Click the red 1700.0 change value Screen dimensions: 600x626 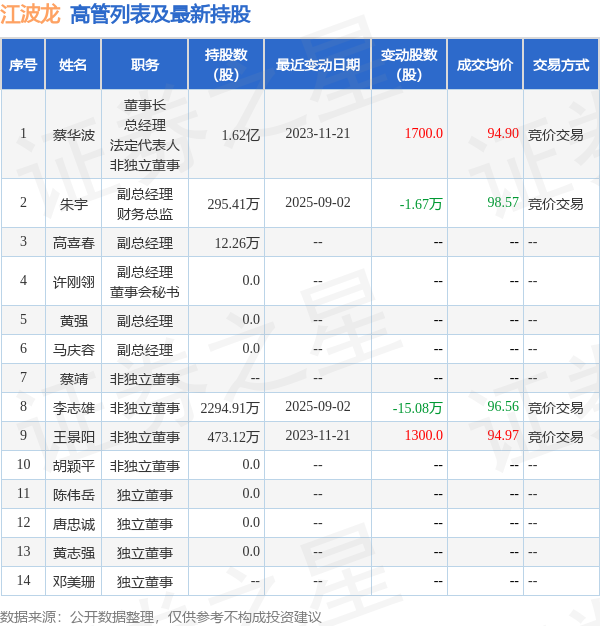coord(424,133)
